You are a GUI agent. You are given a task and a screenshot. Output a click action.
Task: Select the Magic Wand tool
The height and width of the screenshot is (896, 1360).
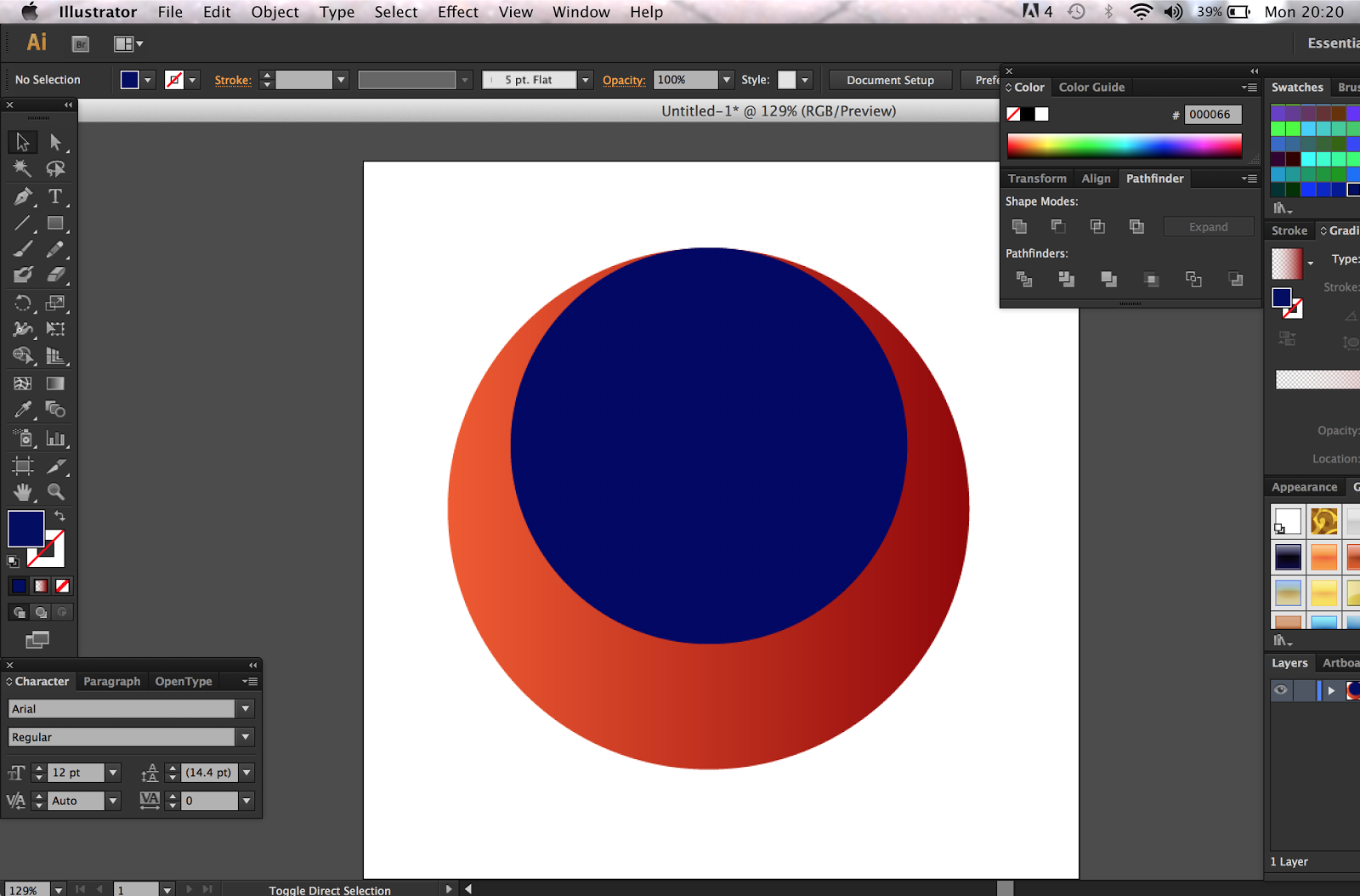click(x=23, y=169)
